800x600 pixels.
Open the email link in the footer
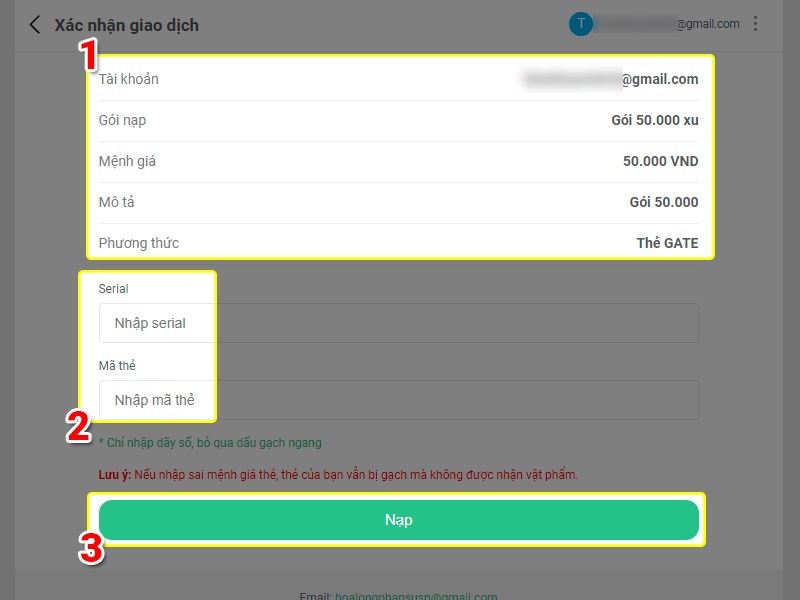point(416,595)
